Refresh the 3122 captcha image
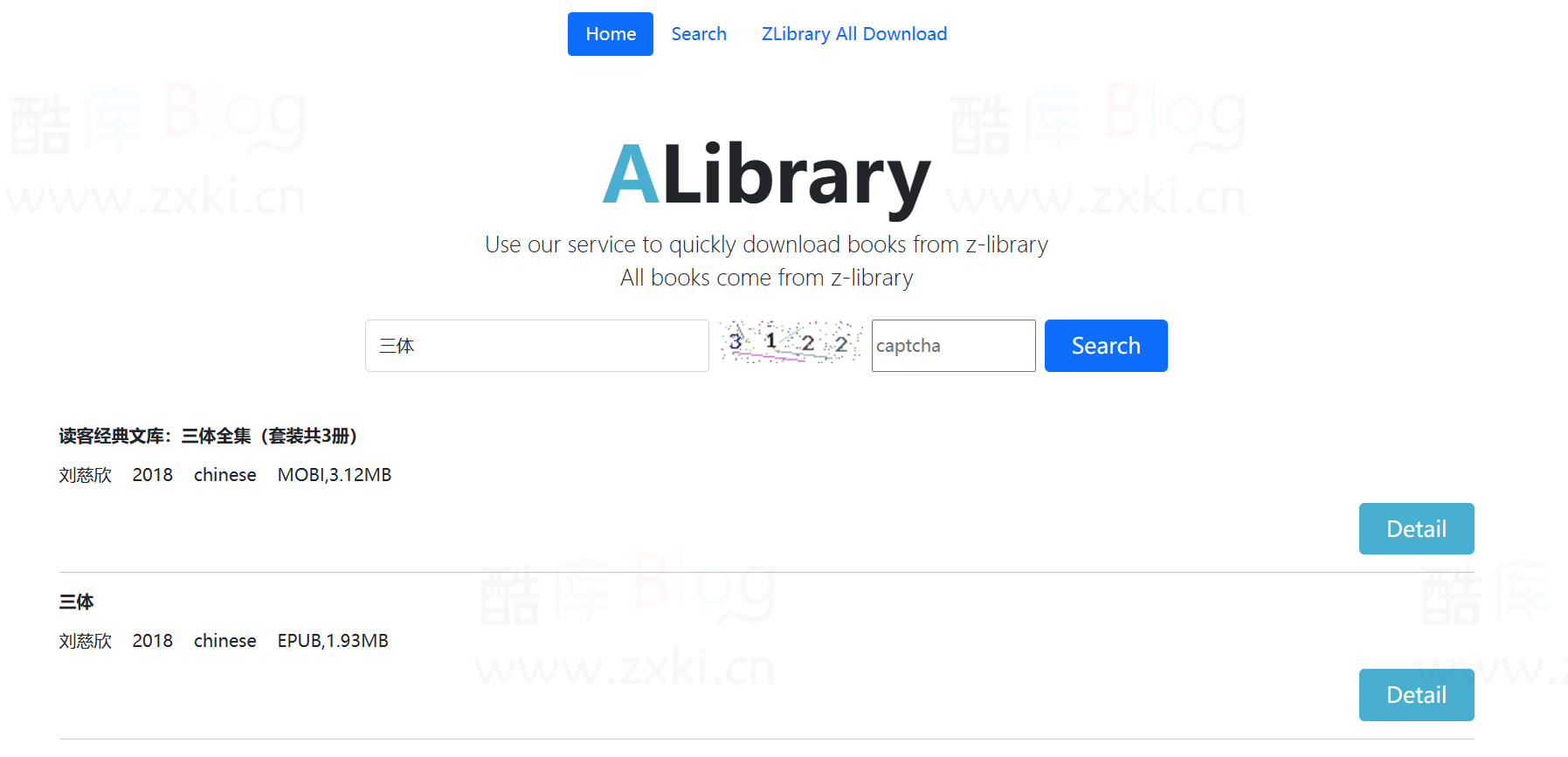The image size is (1568, 757). tap(791, 342)
